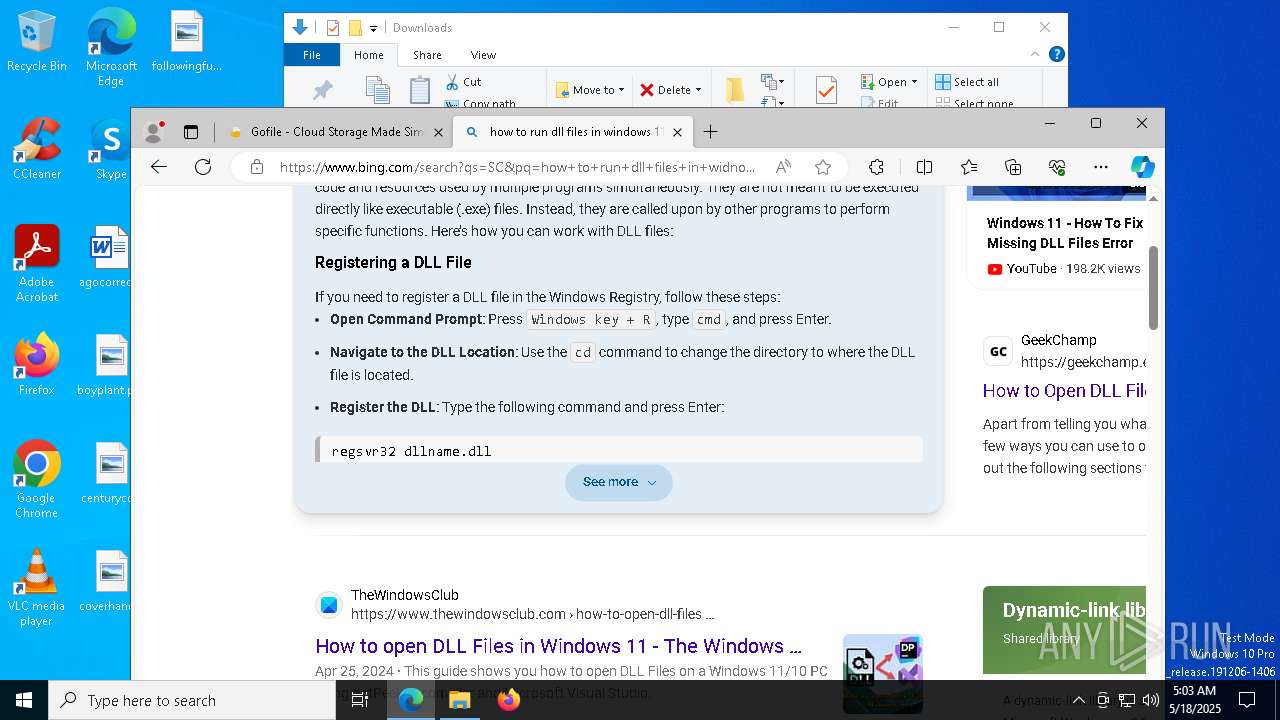Select Recycle Bin desktop icon
Image resolution: width=1280 pixels, height=720 pixels.
(37, 42)
